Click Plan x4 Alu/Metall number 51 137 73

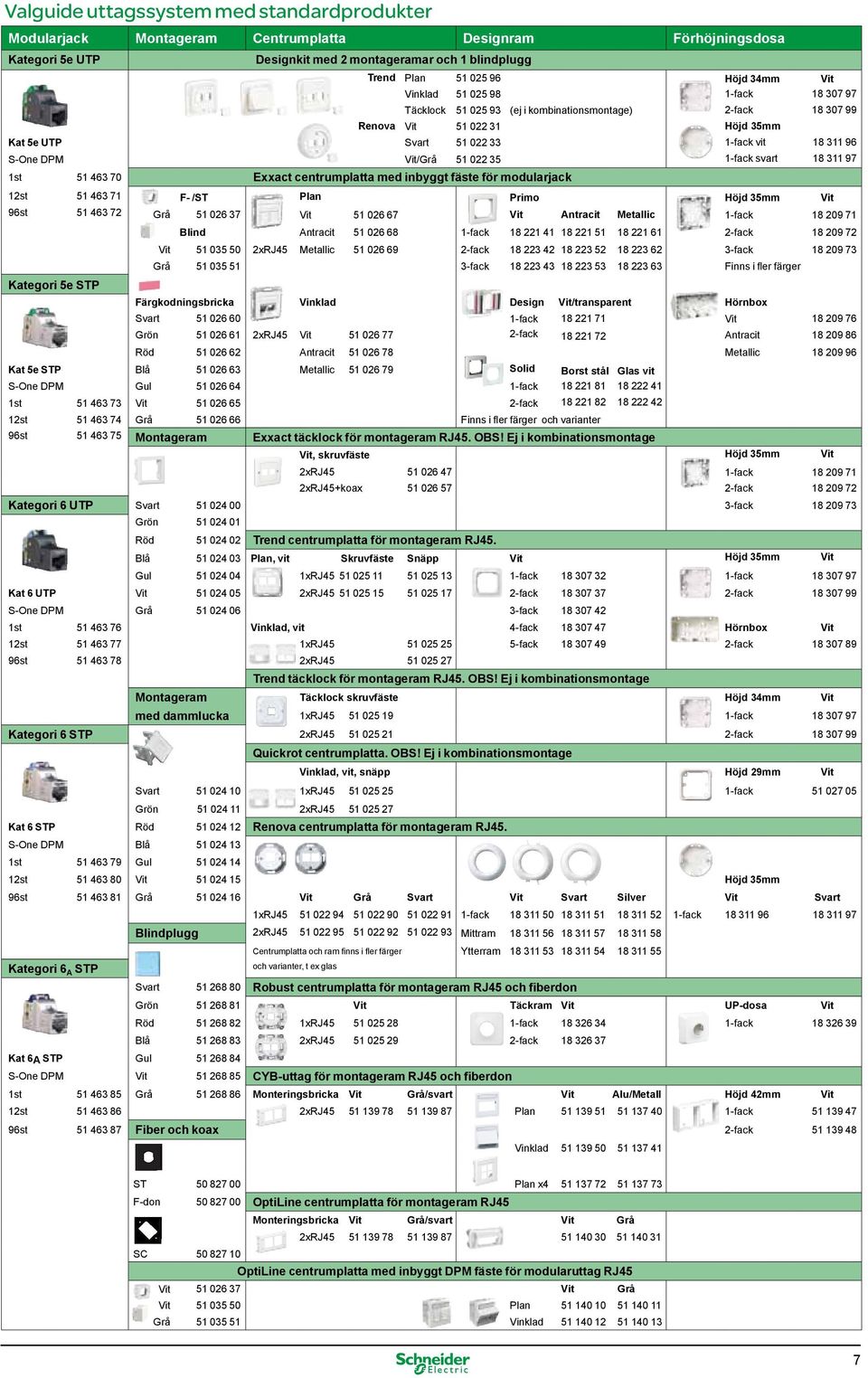pos(639,1184)
